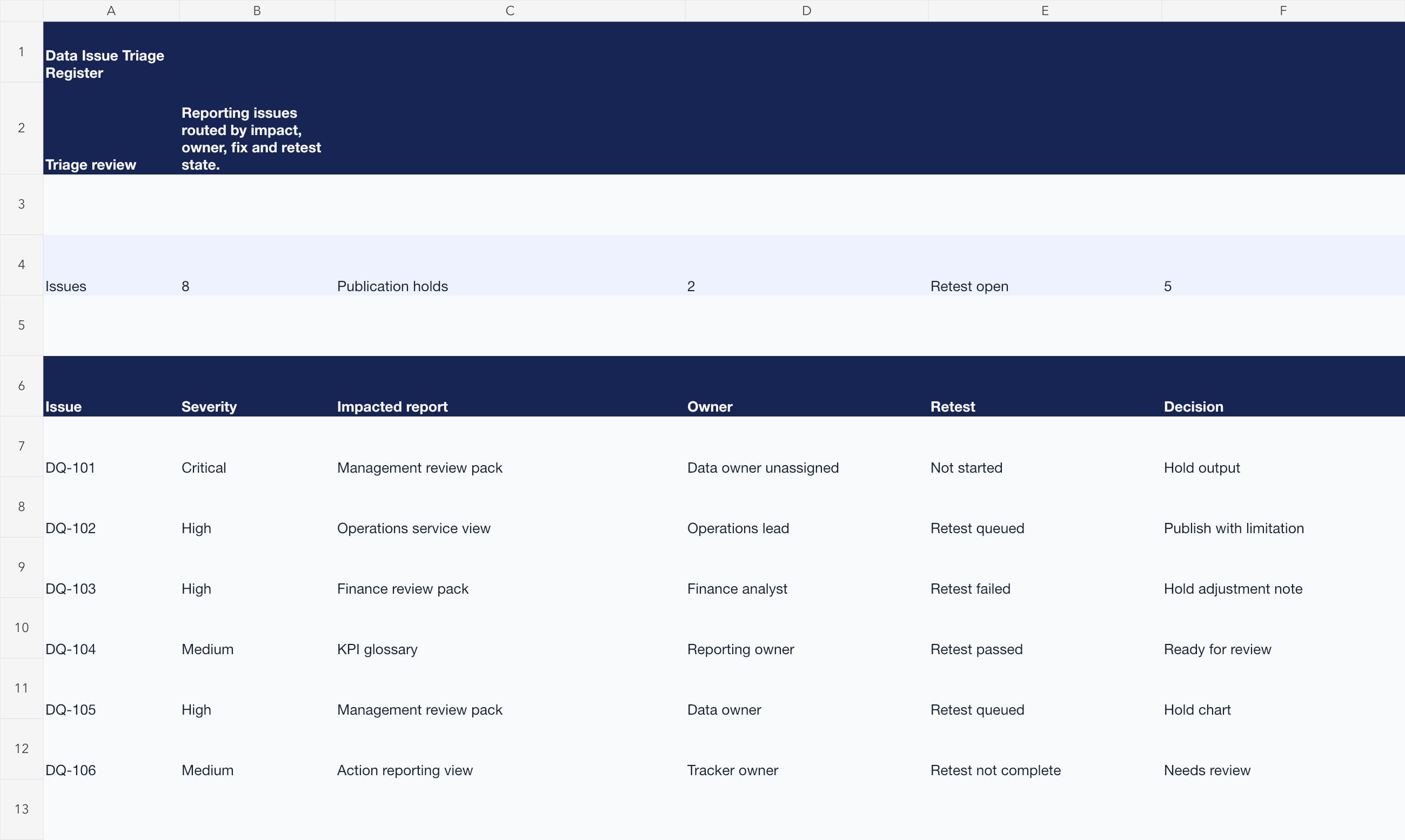Select the DQ-102 cell
Viewport: 1405px width, 840px height.
pos(111,507)
